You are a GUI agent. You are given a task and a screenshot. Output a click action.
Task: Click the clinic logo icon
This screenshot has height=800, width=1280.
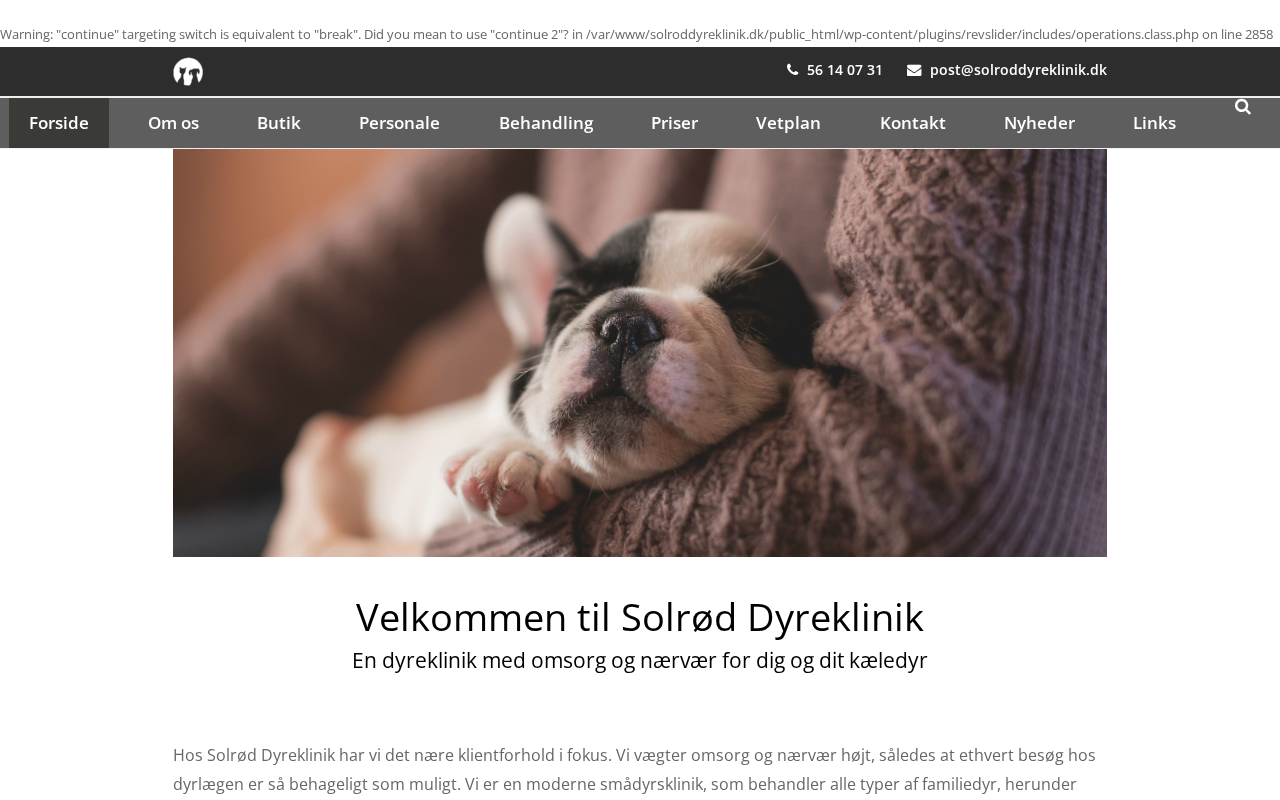[188, 72]
